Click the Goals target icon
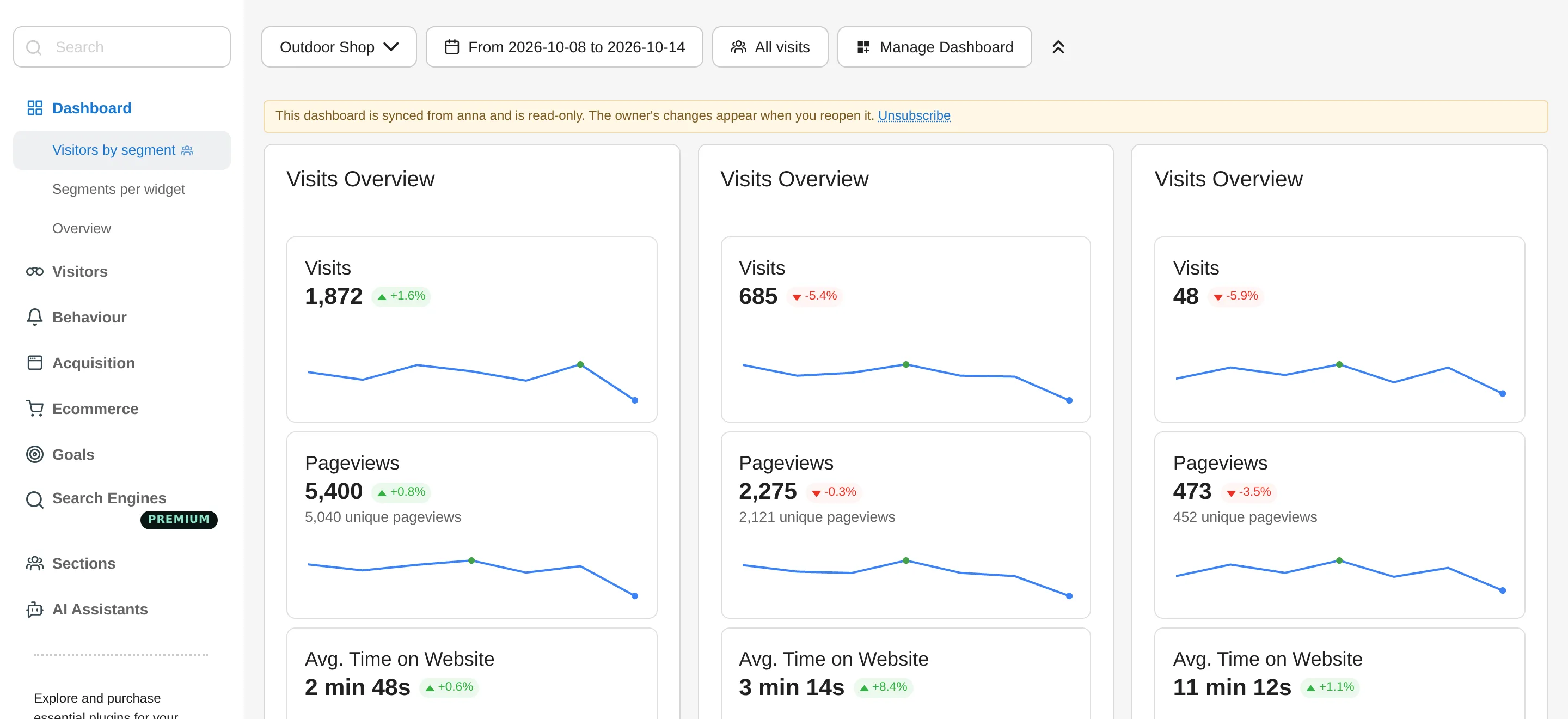Screen dimensions: 1568x719 tap(35, 454)
